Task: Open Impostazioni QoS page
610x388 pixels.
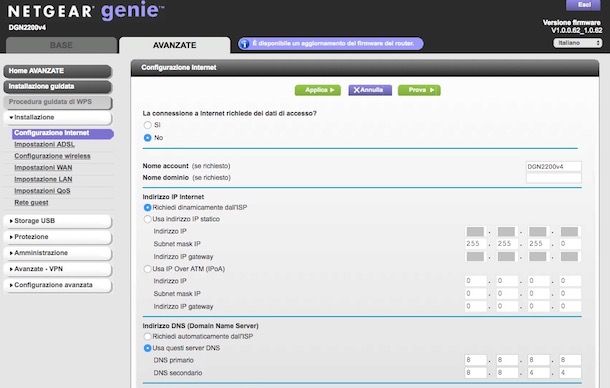Action: coord(42,191)
